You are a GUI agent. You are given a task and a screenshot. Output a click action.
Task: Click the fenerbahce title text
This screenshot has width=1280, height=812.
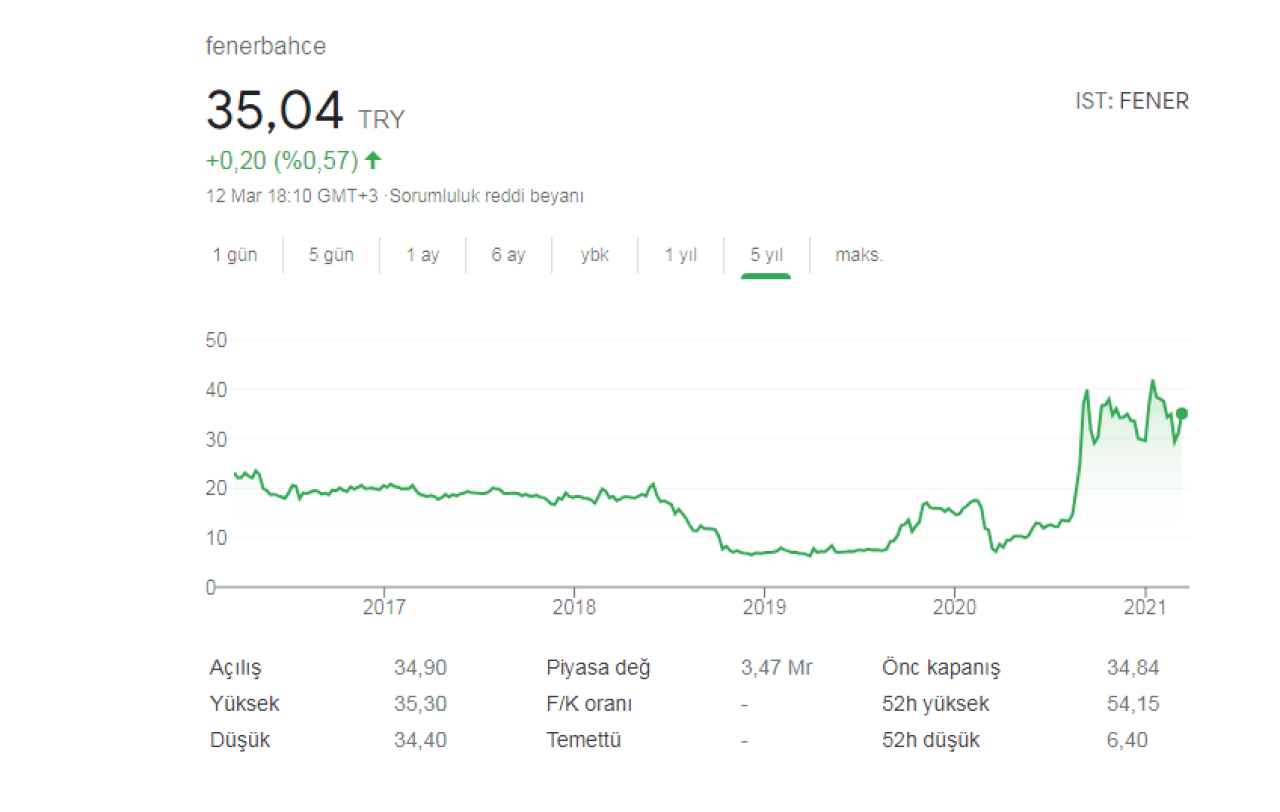tap(266, 46)
